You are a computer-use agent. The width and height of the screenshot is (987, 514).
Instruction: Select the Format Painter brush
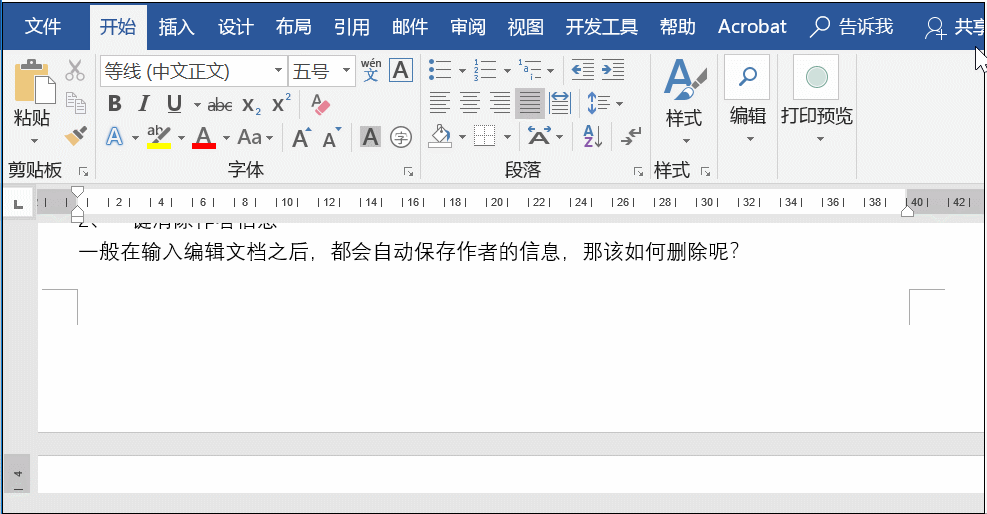76,135
